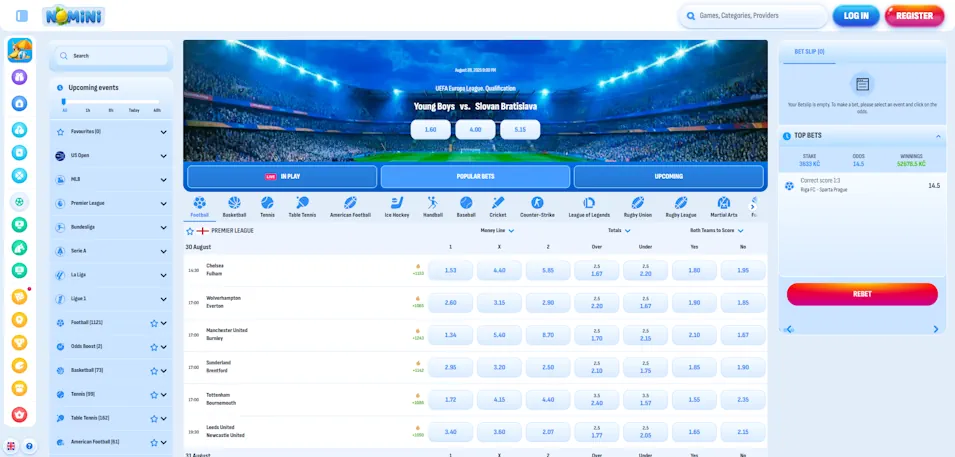Click the magnifier icon in the top search bar
This screenshot has height=457, width=955.
(x=691, y=16)
